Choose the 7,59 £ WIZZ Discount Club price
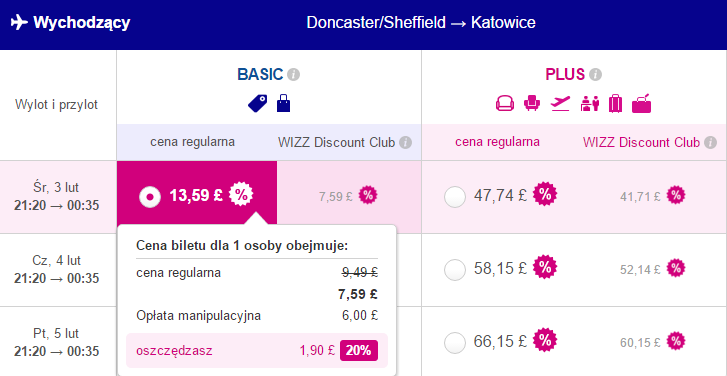 [336, 196]
